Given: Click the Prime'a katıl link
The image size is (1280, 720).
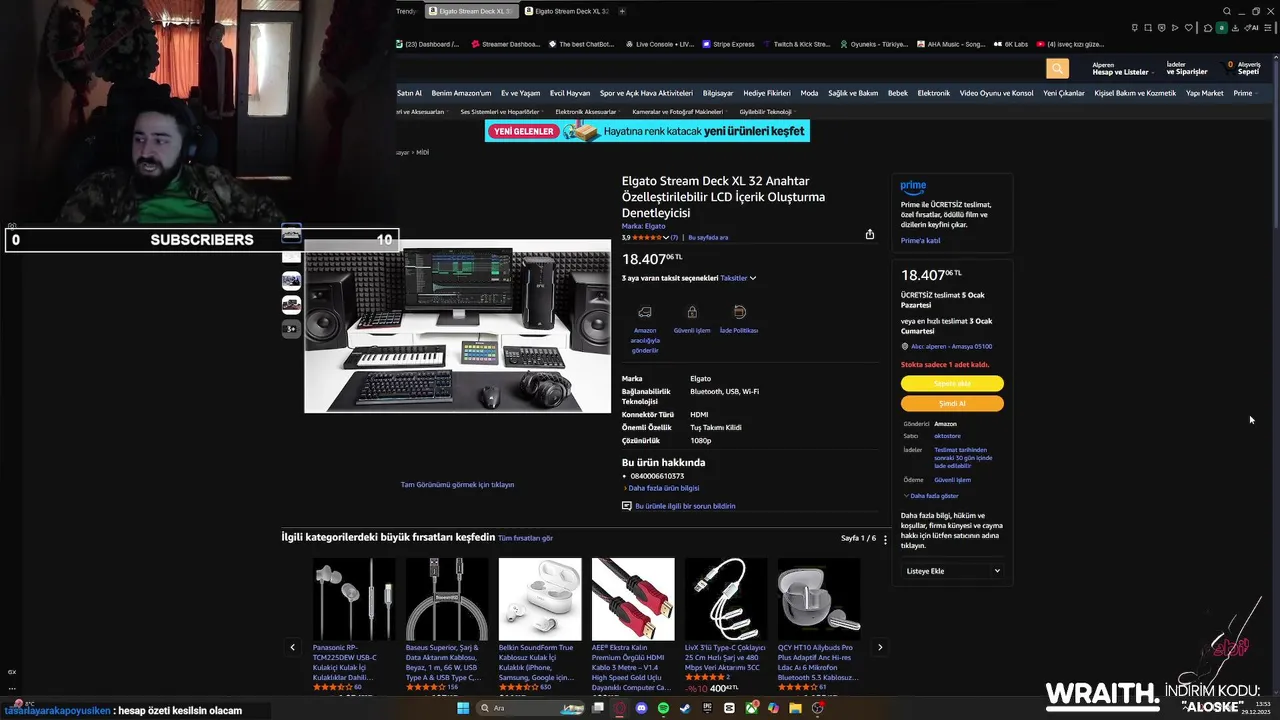Looking at the screenshot, I should 920,241.
